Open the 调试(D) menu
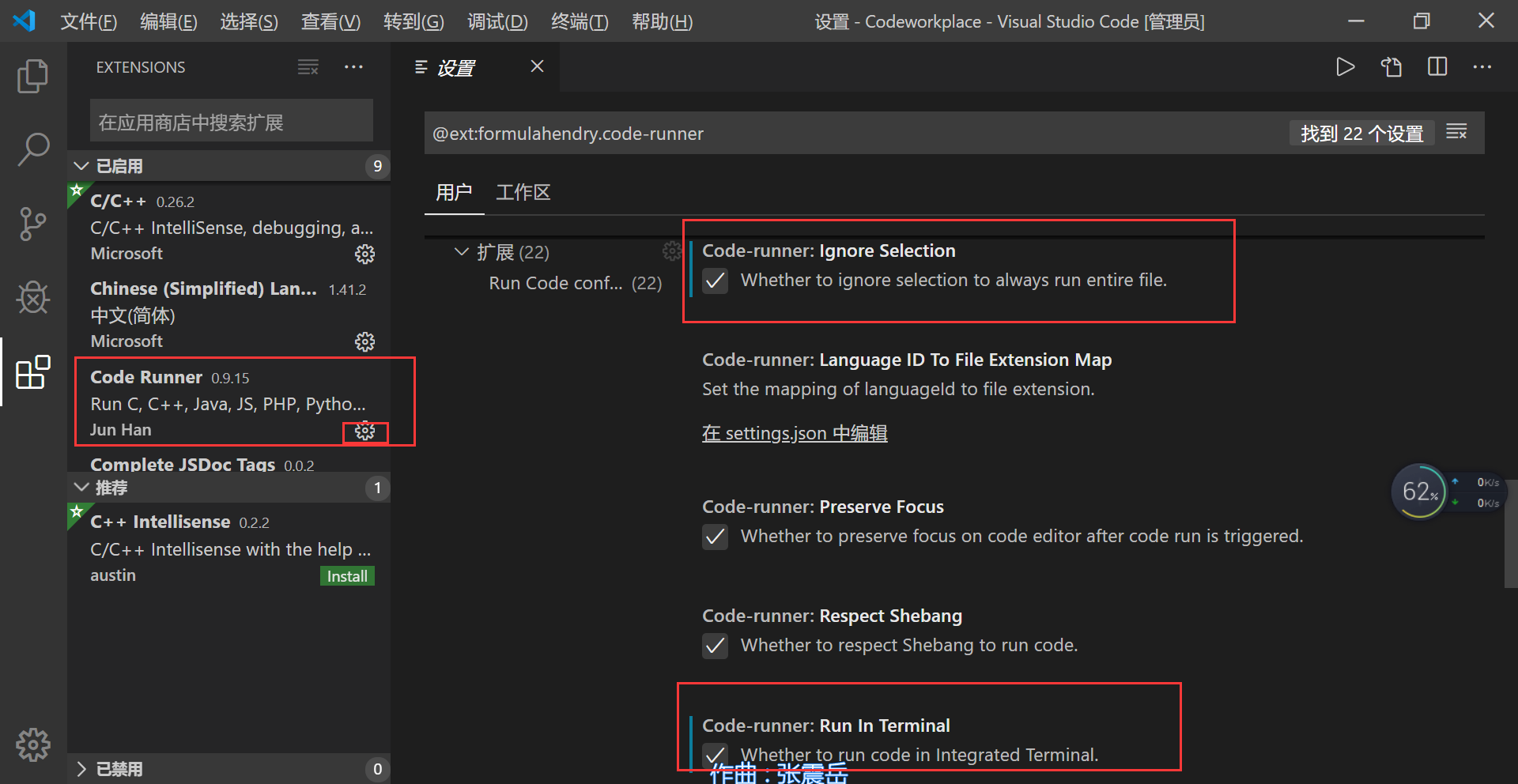Image resolution: width=1518 pixels, height=784 pixels. (497, 21)
